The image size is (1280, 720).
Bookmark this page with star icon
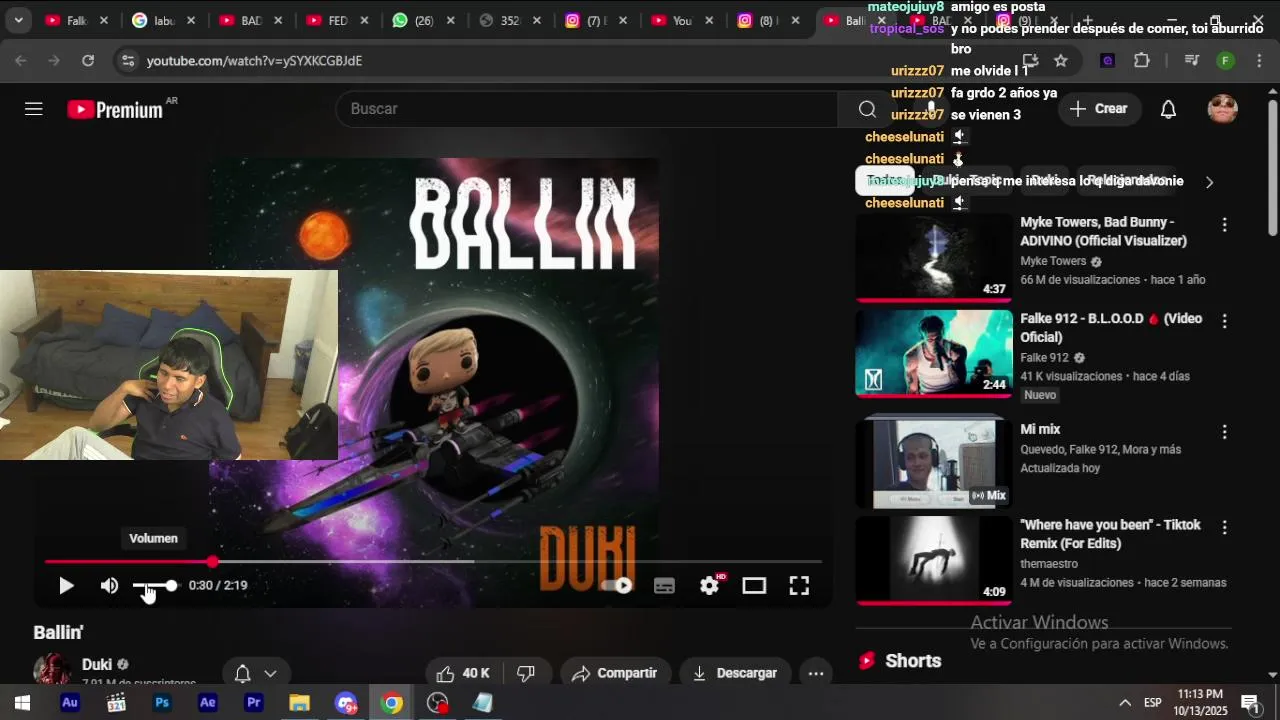[1061, 61]
